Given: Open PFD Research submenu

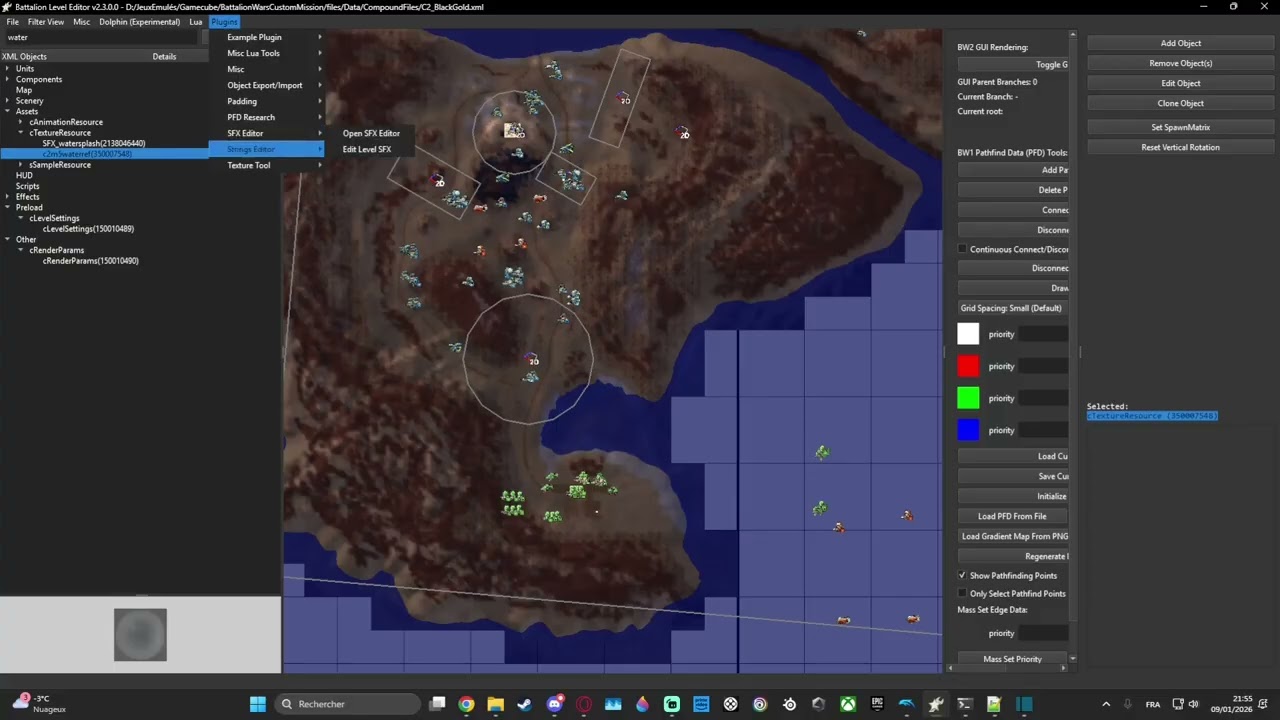Looking at the screenshot, I should (x=267, y=117).
